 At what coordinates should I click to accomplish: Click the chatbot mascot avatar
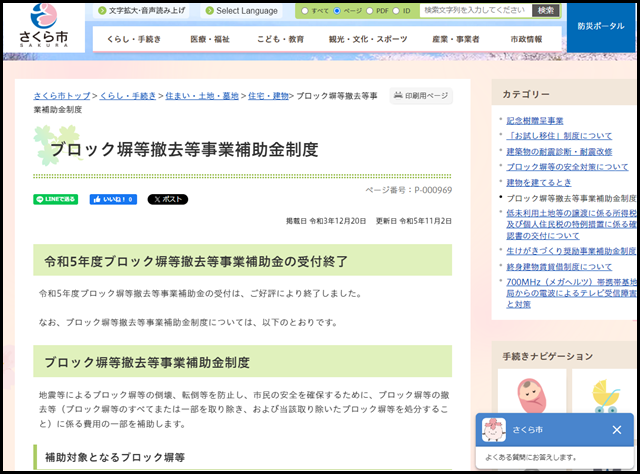pos(494,429)
